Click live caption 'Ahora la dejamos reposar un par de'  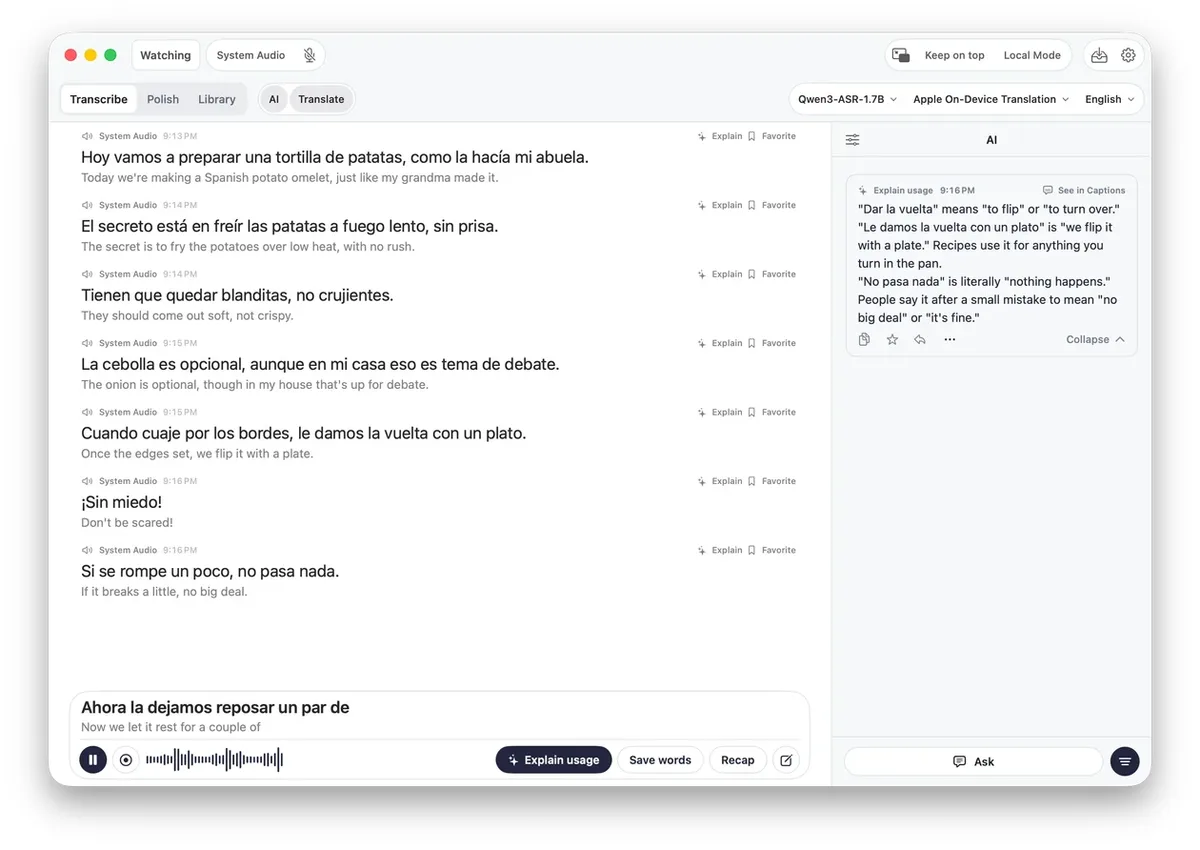coord(215,708)
